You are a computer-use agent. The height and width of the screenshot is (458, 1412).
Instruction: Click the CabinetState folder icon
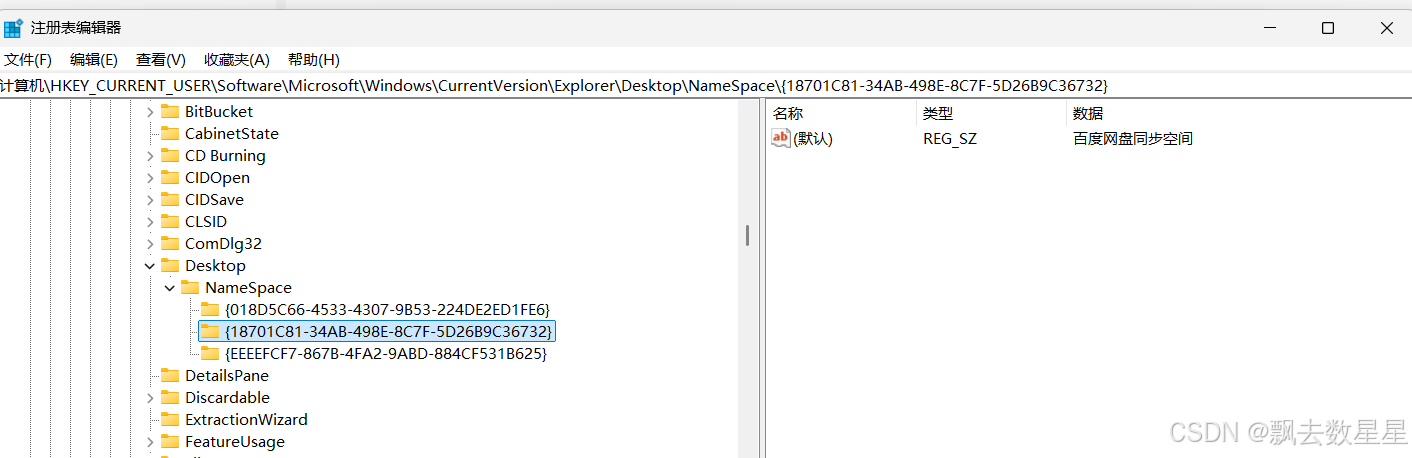pos(170,134)
